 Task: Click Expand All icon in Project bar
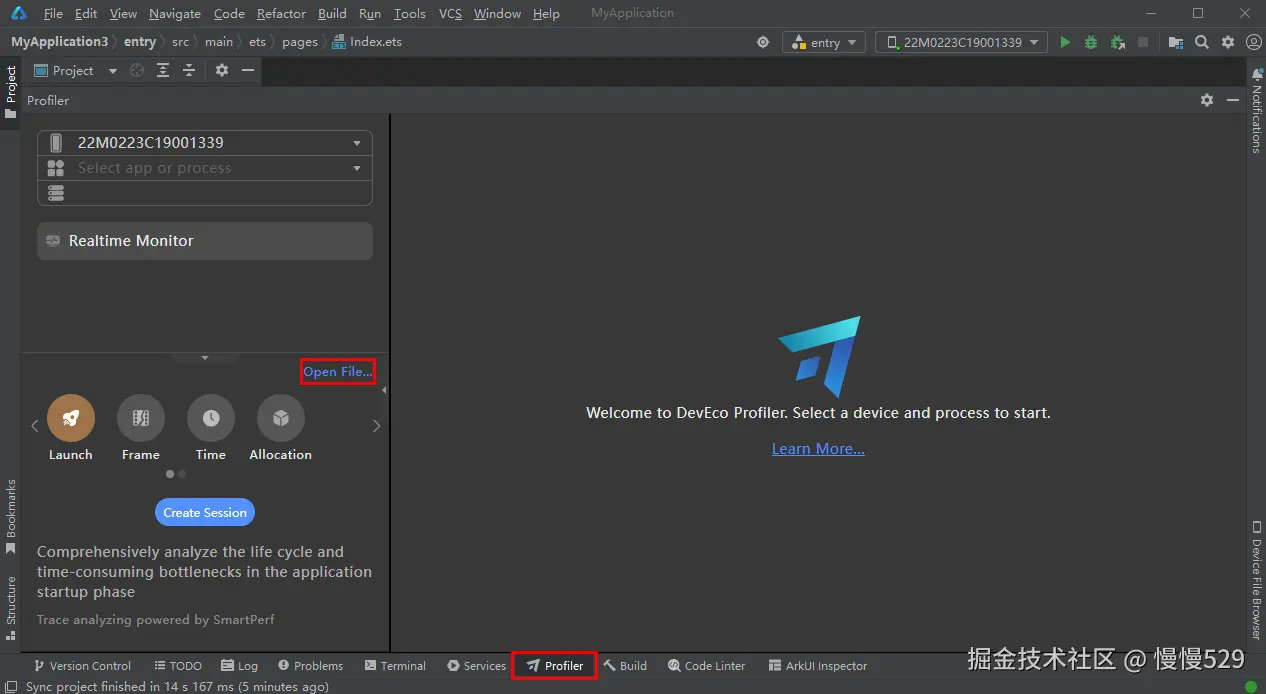[163, 70]
